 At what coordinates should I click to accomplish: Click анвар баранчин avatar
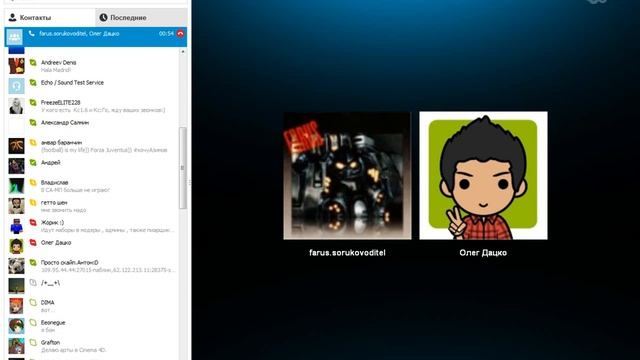16,146
